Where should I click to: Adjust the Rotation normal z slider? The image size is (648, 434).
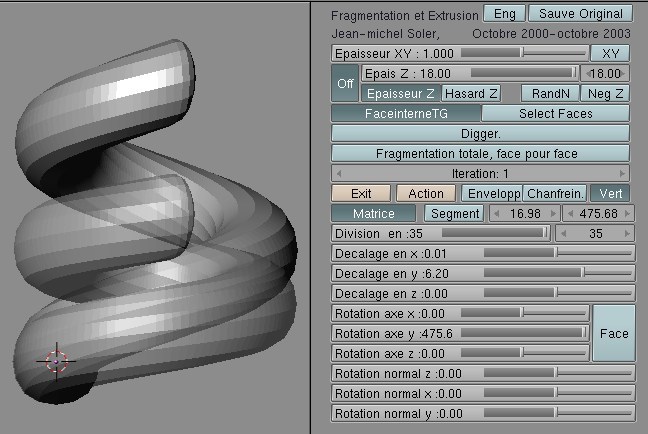point(483,373)
